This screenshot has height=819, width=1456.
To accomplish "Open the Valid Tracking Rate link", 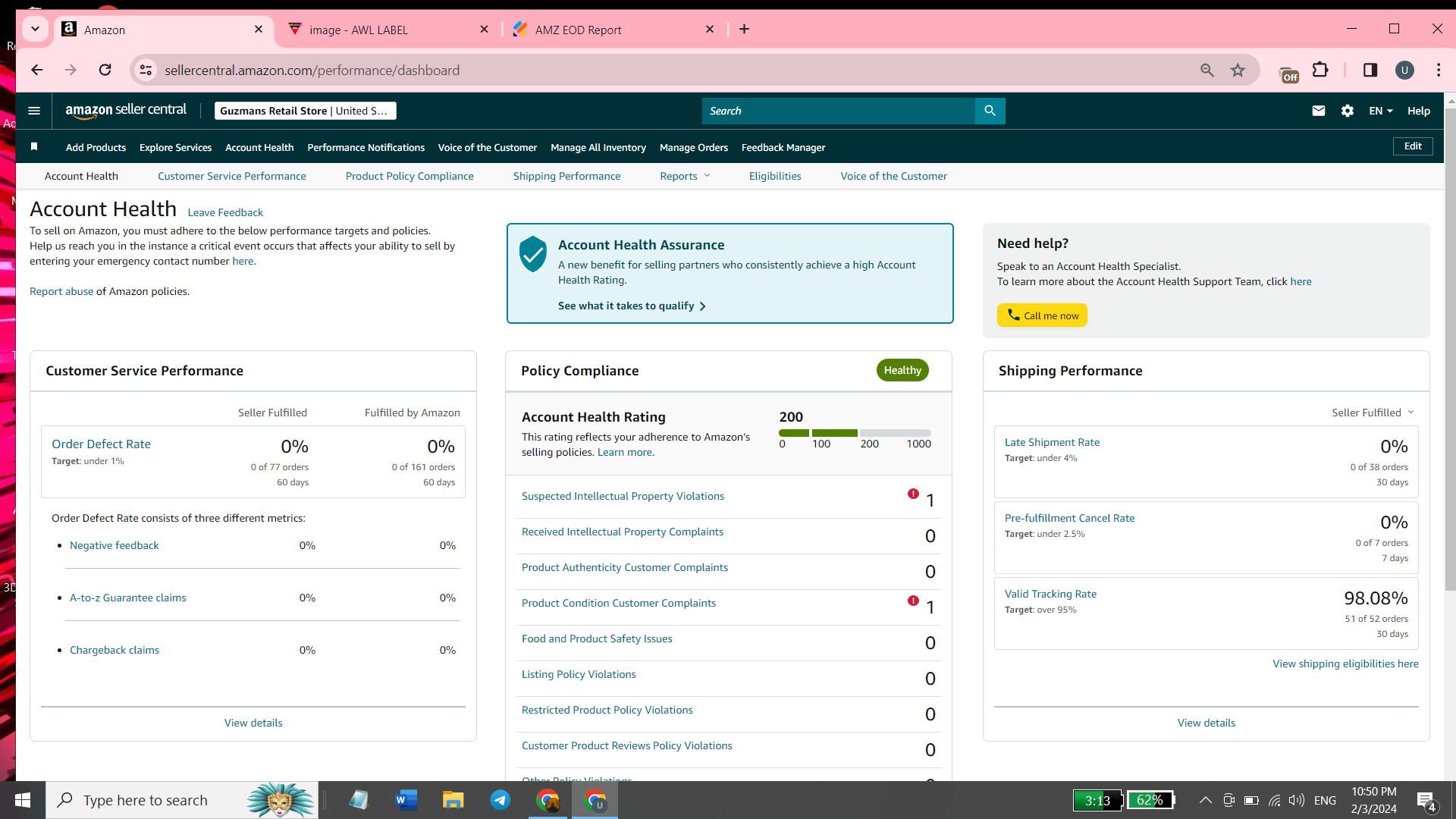I will (1050, 594).
